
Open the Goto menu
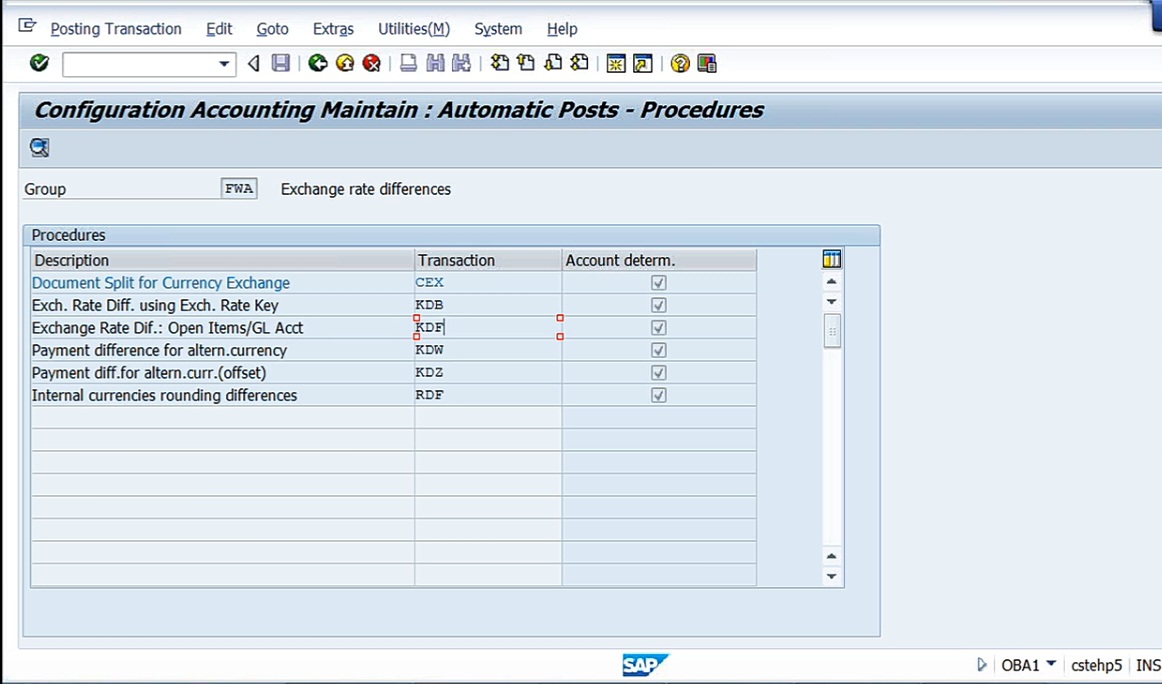coord(272,29)
